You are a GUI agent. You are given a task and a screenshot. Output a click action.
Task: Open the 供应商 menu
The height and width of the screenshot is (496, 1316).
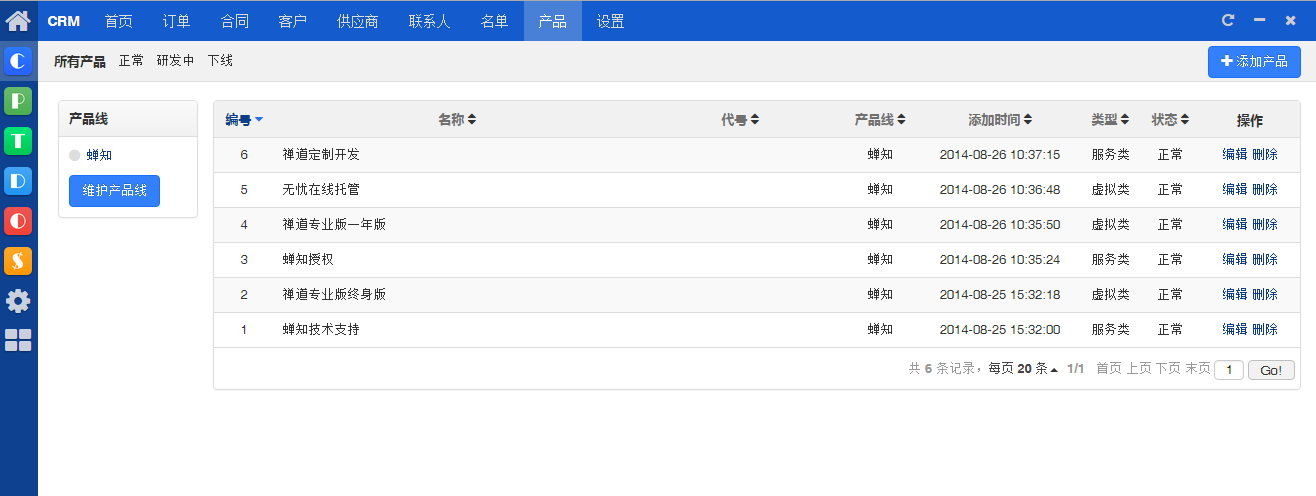[357, 21]
